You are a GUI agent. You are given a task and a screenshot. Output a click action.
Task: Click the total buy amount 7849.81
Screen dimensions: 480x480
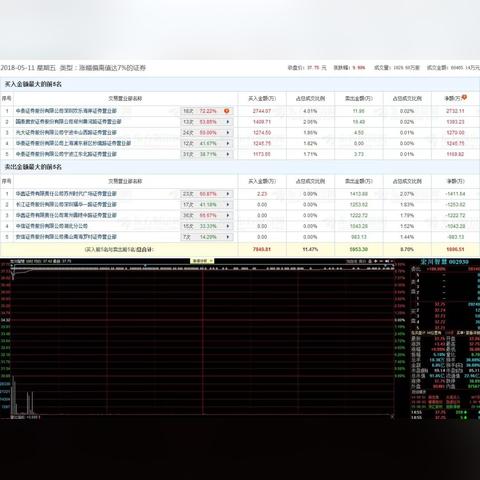(x=262, y=249)
